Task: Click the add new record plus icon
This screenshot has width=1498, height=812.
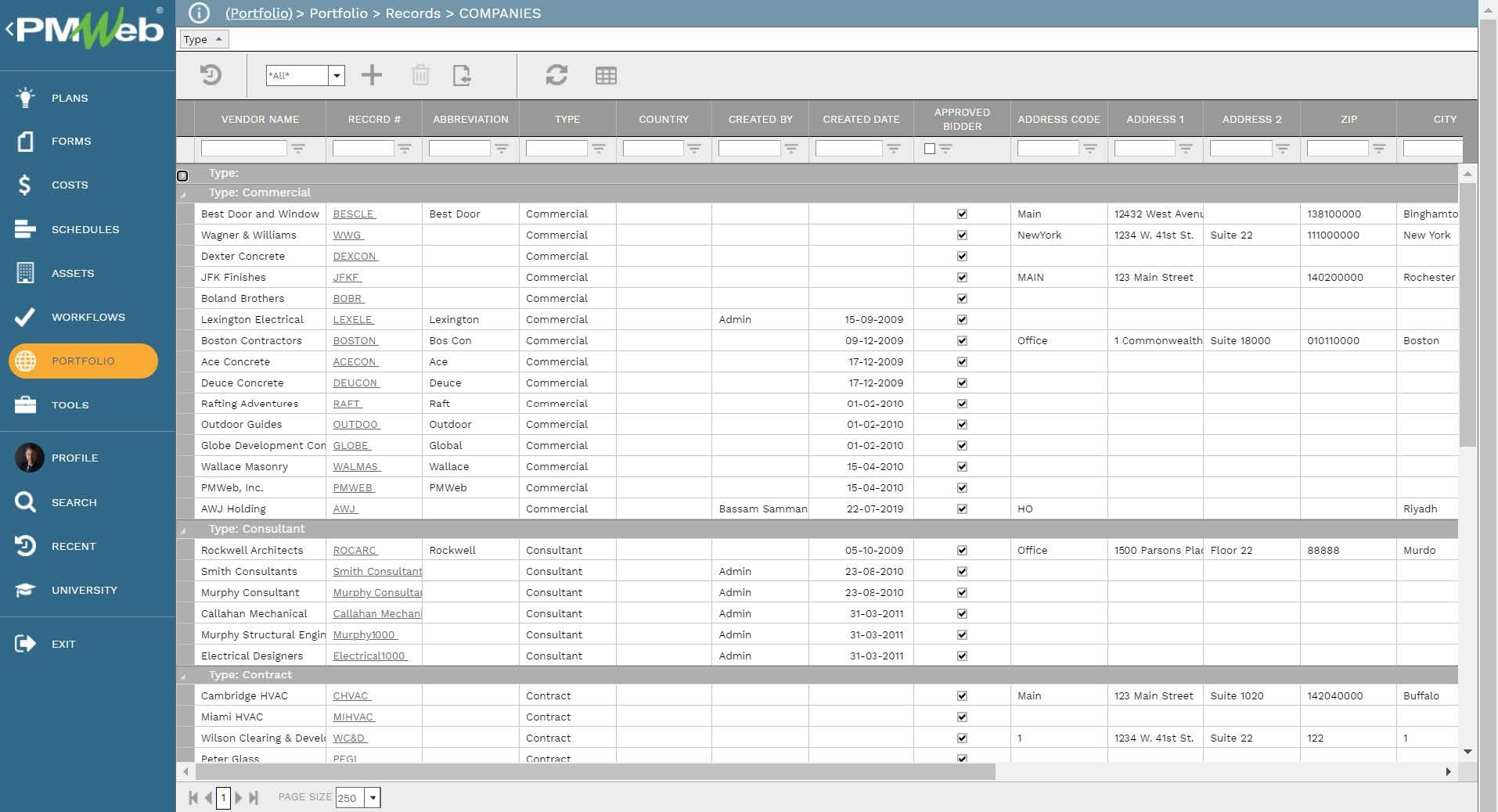Action: [x=372, y=75]
